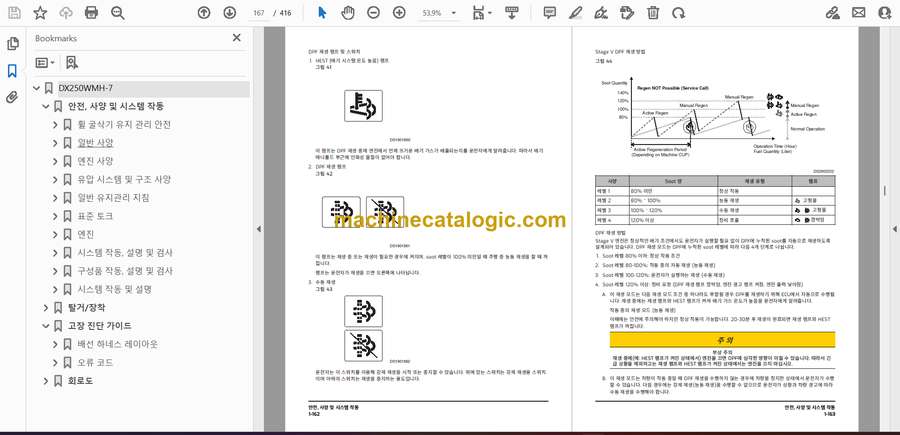Click the page number field showing 167
Screen dimensions: 900x435
(258, 13)
